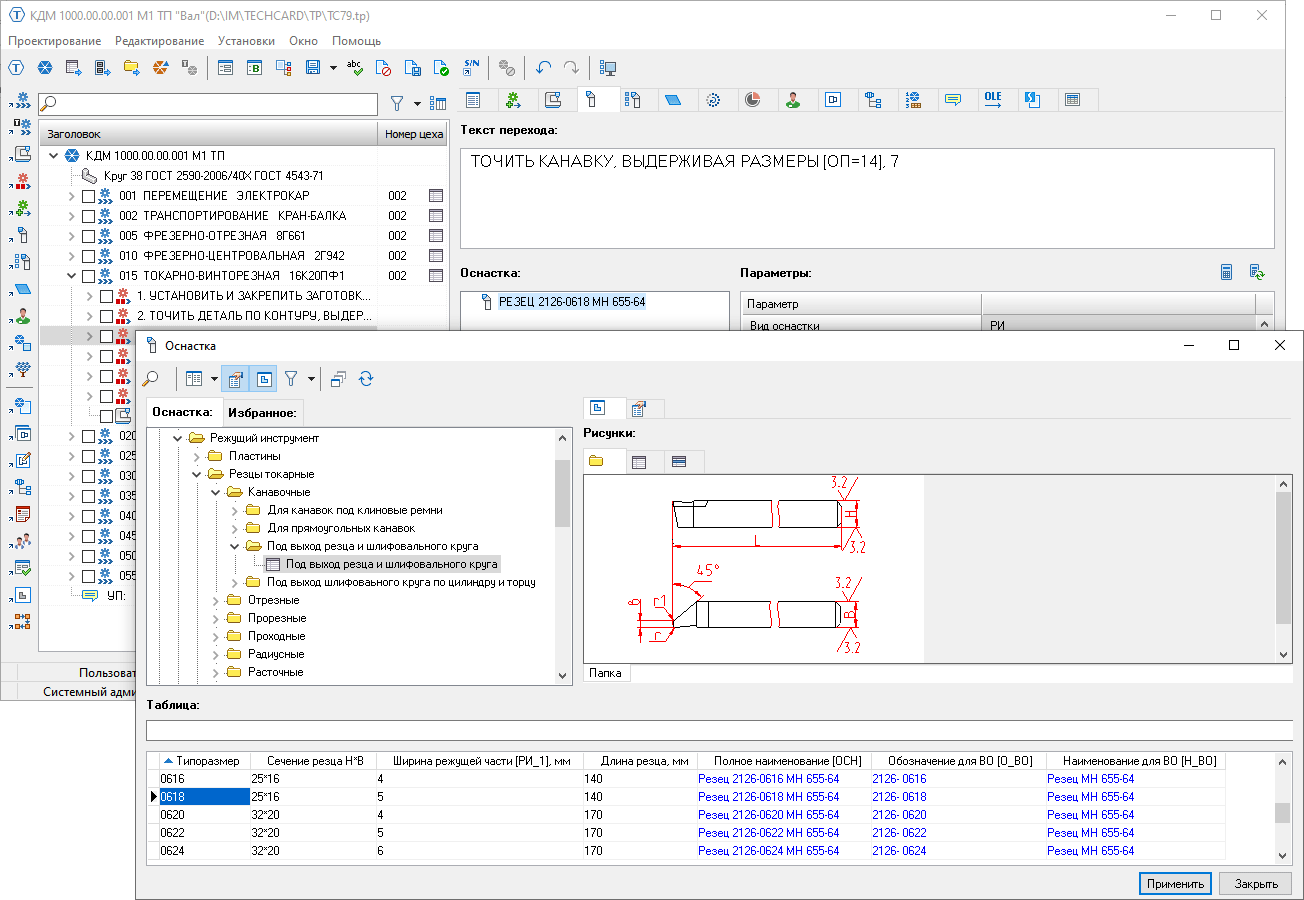This screenshot has width=1304, height=900.
Task: Check the box for 001 ПЕРЕМЕЩЕНИЕ ЭЛЕКТРОКАР
Action: 88,196
